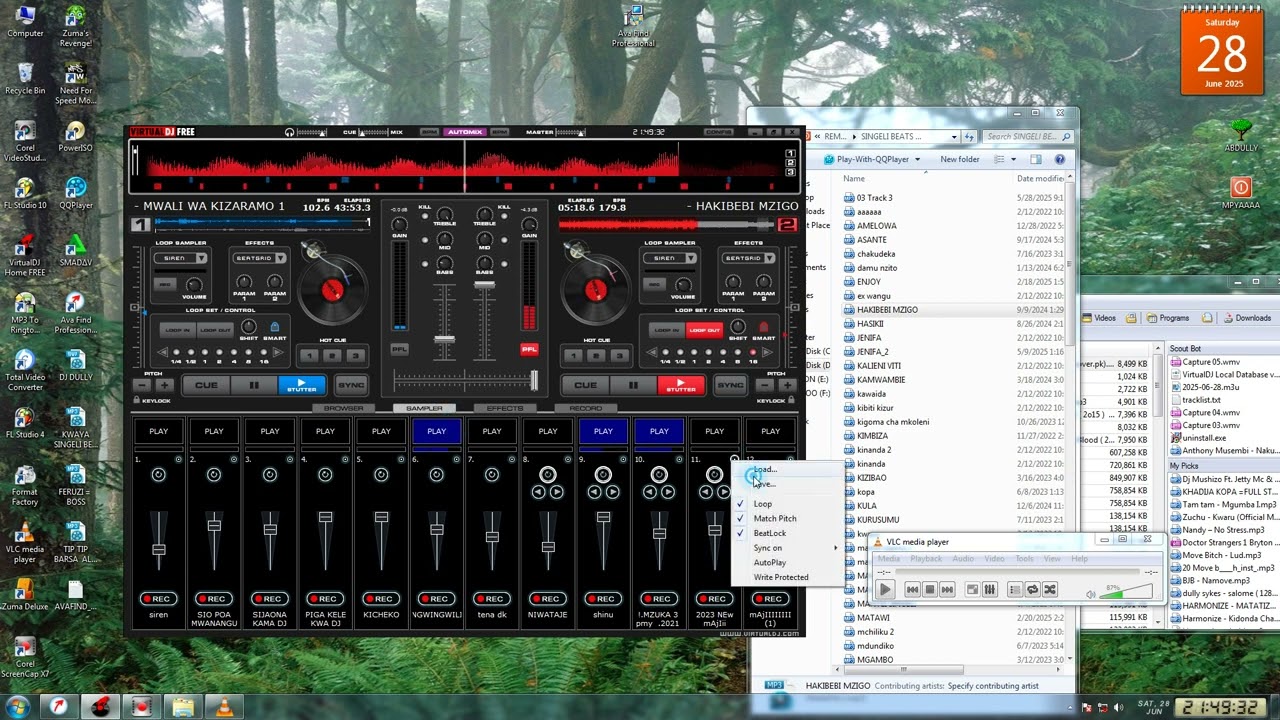Select the FL Studio 10 desktop icon
This screenshot has width=1280, height=720.
coord(25,191)
